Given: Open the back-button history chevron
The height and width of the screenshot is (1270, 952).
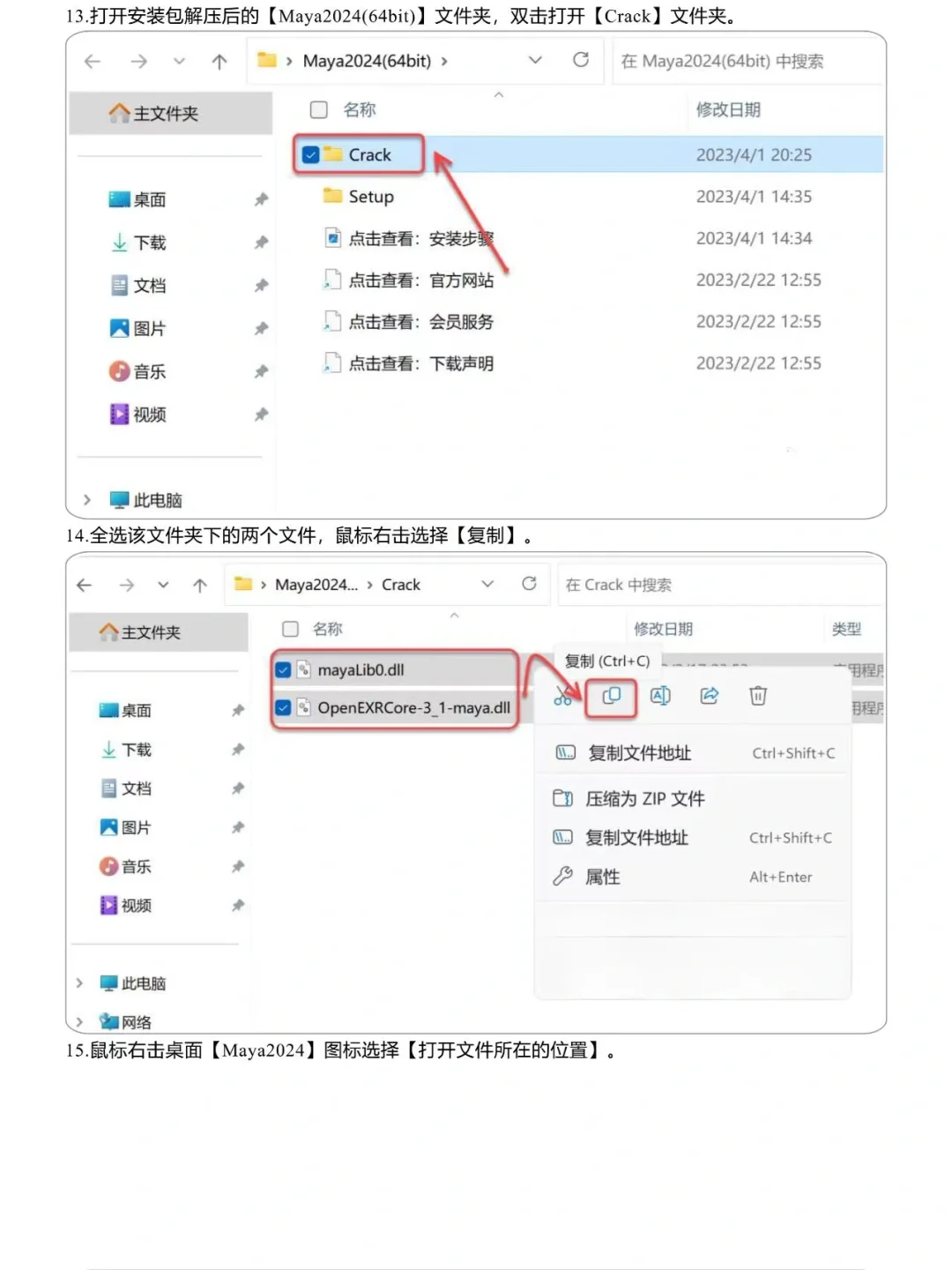Looking at the screenshot, I should point(180,61).
